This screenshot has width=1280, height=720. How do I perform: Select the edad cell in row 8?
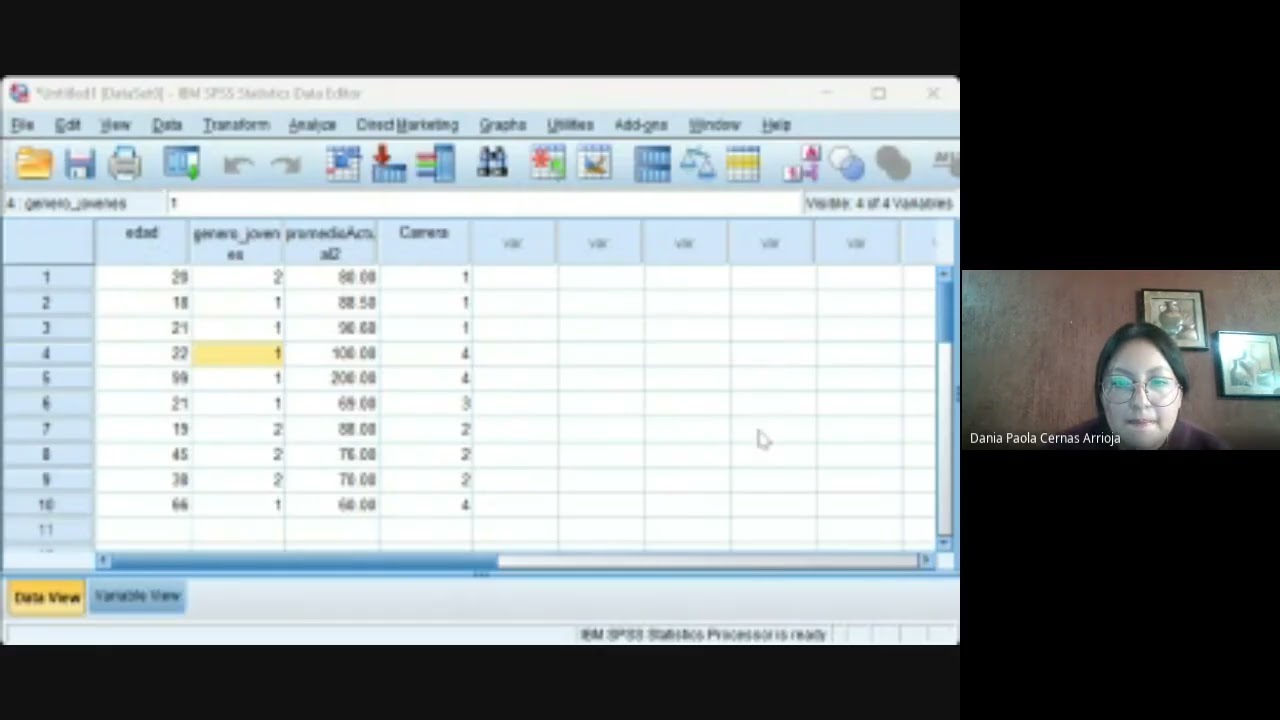[x=142, y=454]
